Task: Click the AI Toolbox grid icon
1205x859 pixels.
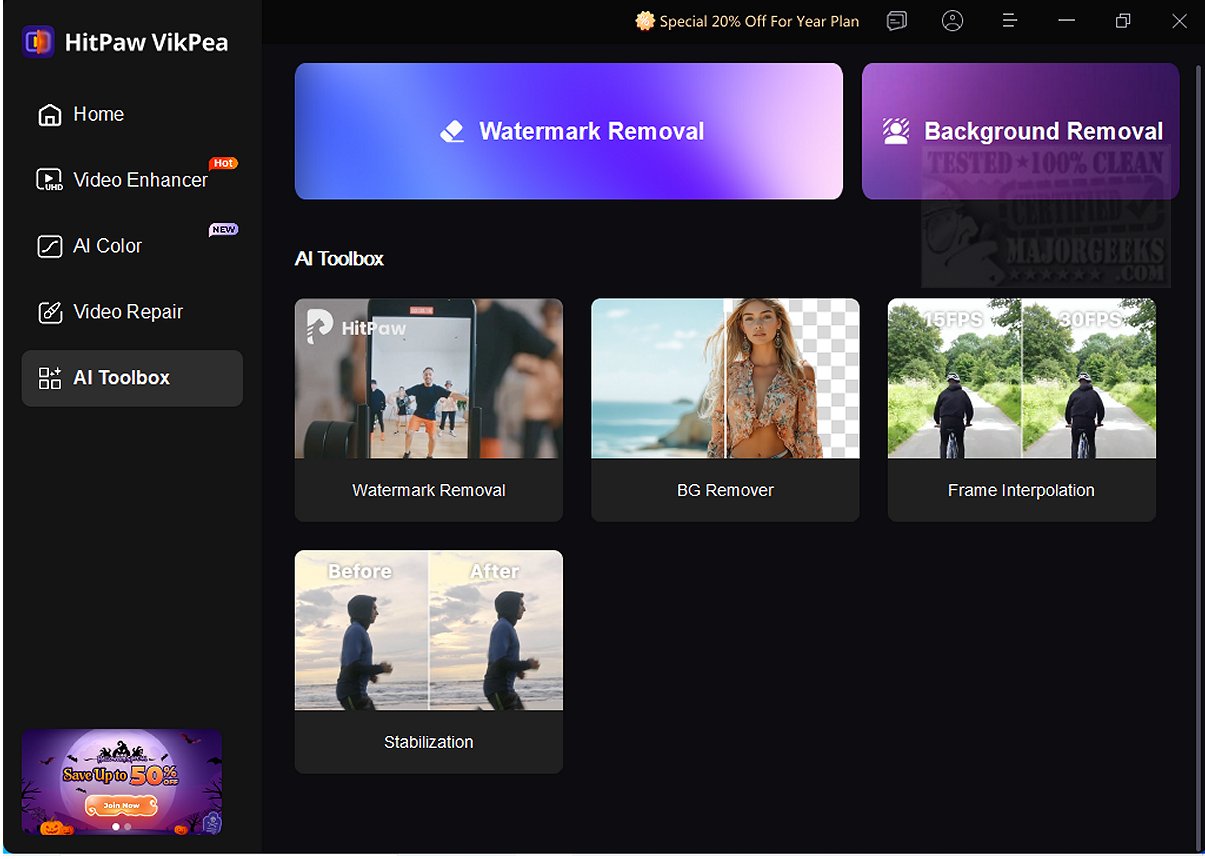Action: tap(49, 378)
